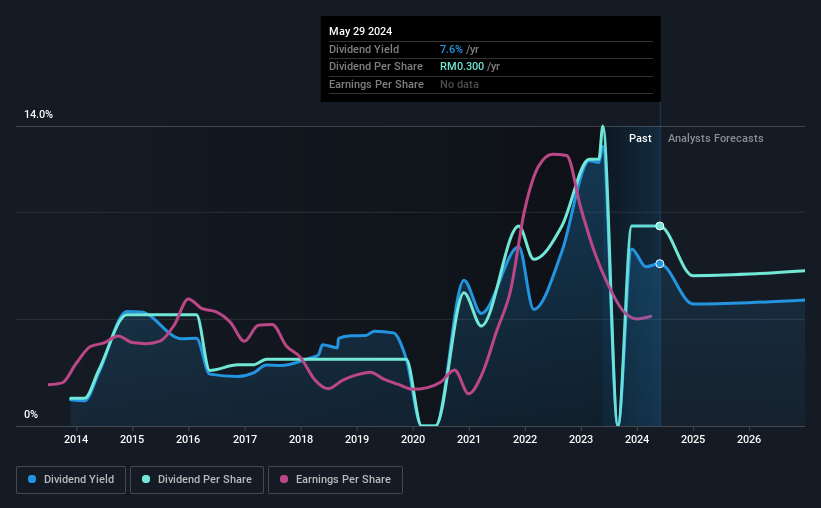
Task: Click the Analysts Forecasts label
Action: pyautogui.click(x=715, y=138)
